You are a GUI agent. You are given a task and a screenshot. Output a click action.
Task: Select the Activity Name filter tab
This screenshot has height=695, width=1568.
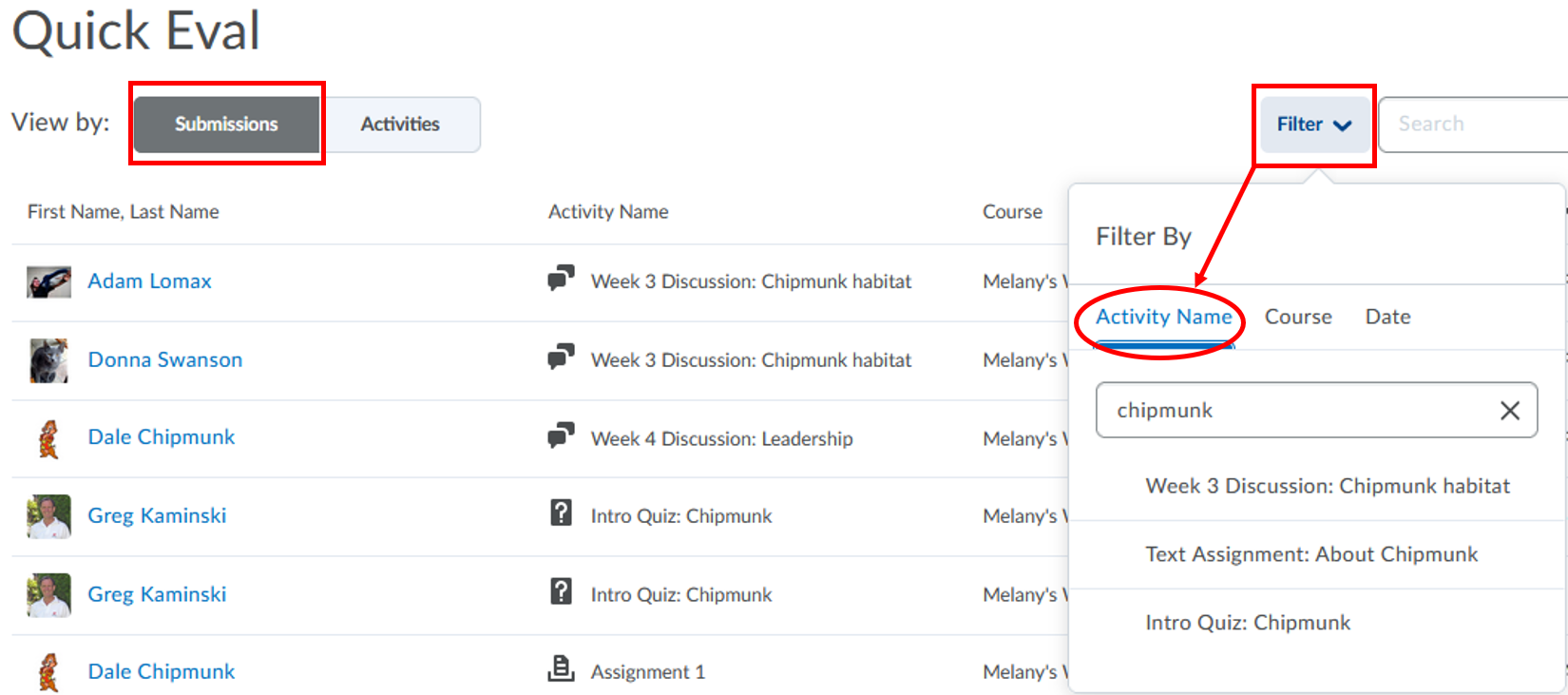click(x=1164, y=317)
